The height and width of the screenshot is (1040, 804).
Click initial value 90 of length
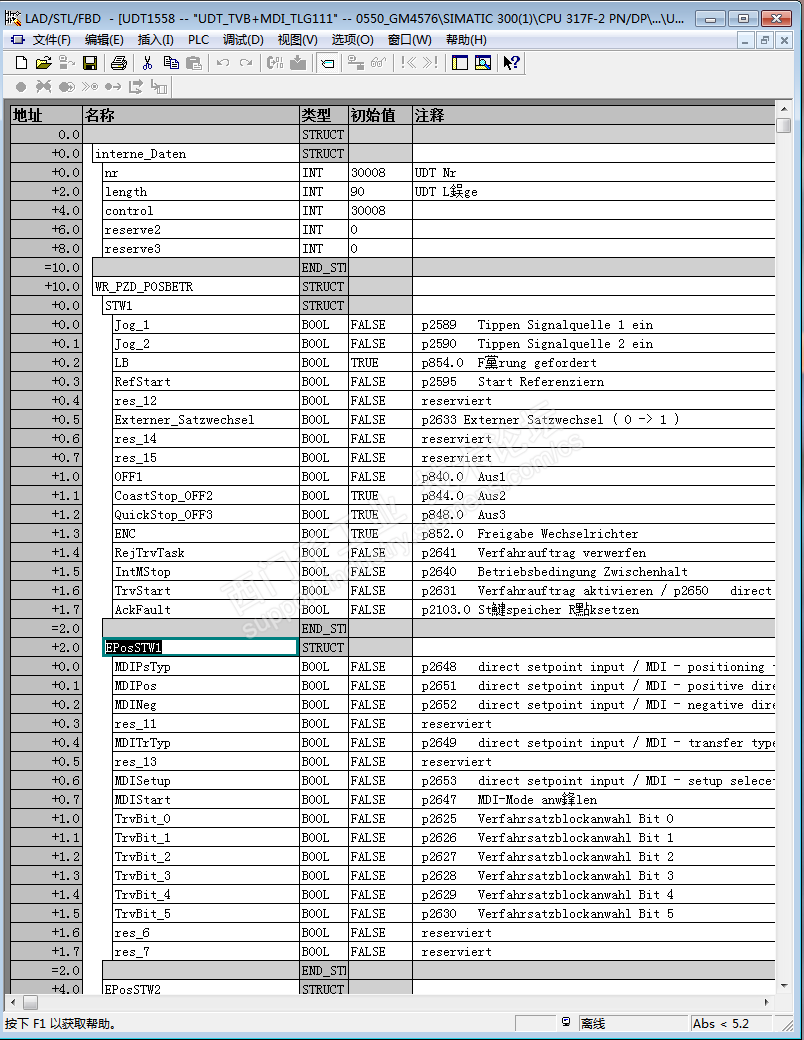click(x=380, y=192)
